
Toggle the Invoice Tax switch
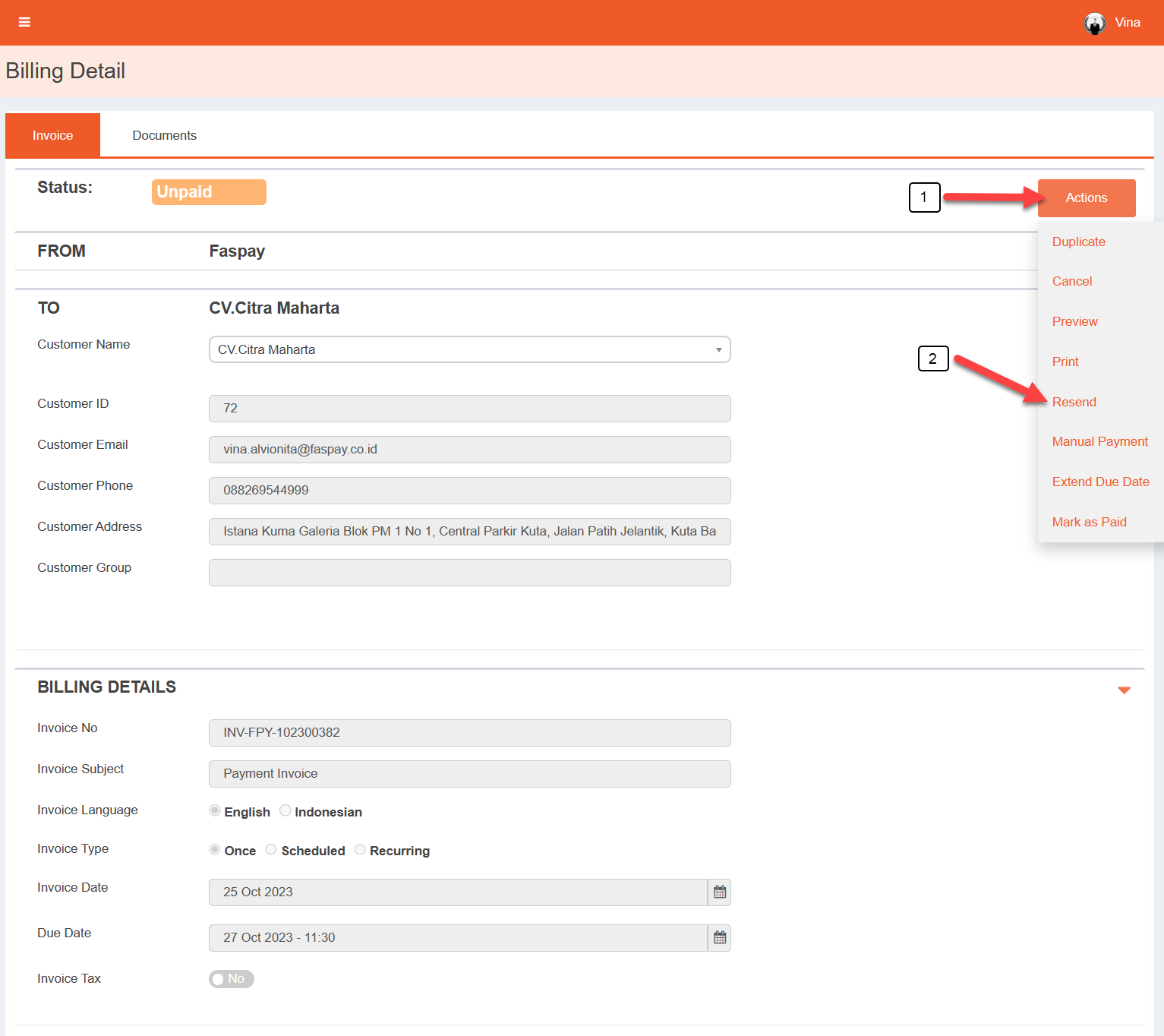(231, 979)
